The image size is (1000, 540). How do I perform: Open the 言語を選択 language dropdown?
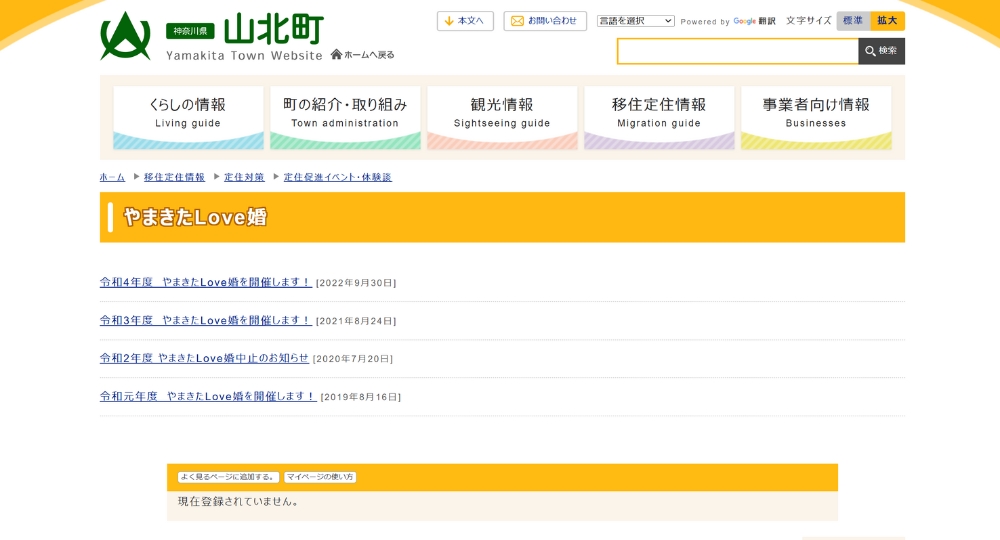(635, 21)
